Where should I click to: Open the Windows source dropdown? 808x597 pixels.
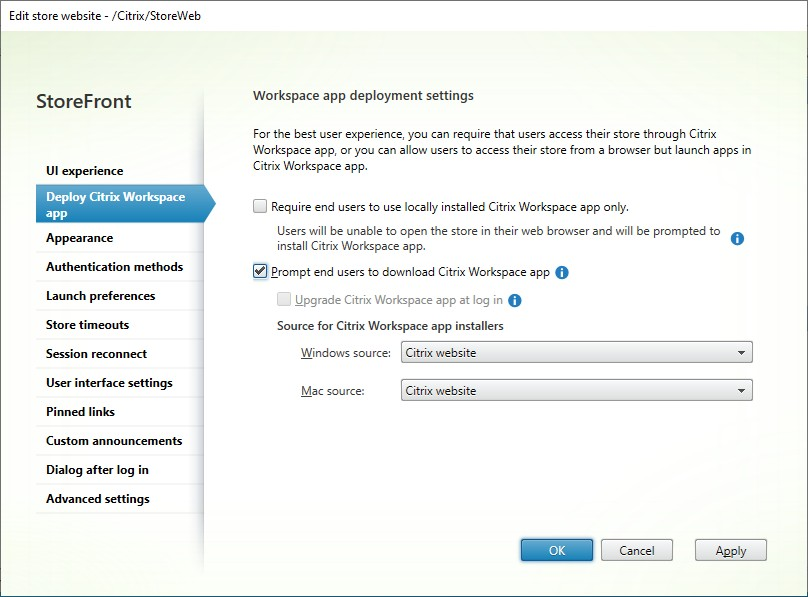pyautogui.click(x=575, y=352)
